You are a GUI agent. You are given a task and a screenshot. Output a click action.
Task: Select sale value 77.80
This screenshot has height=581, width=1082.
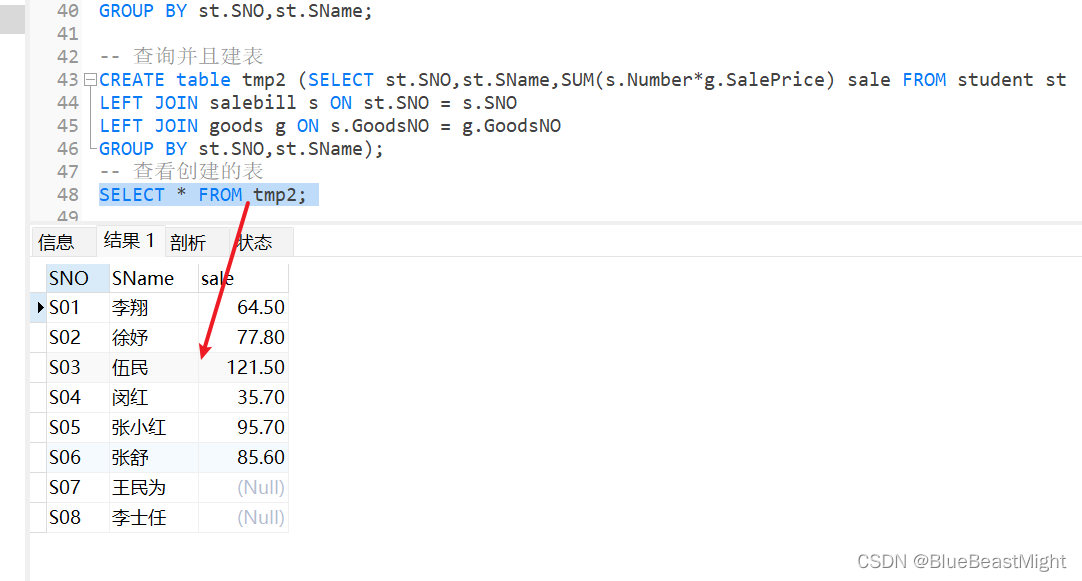(x=243, y=337)
